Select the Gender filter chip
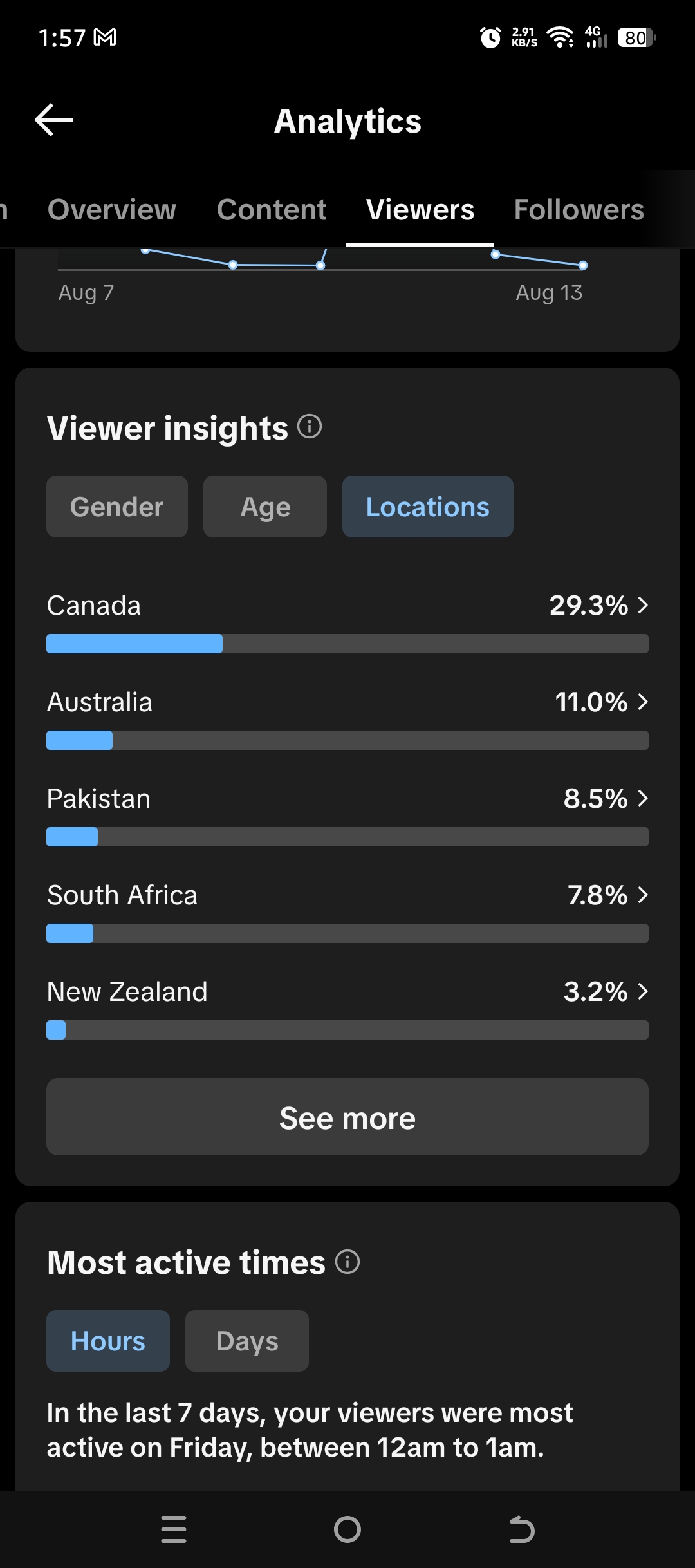The height and width of the screenshot is (1568, 695). [117, 507]
